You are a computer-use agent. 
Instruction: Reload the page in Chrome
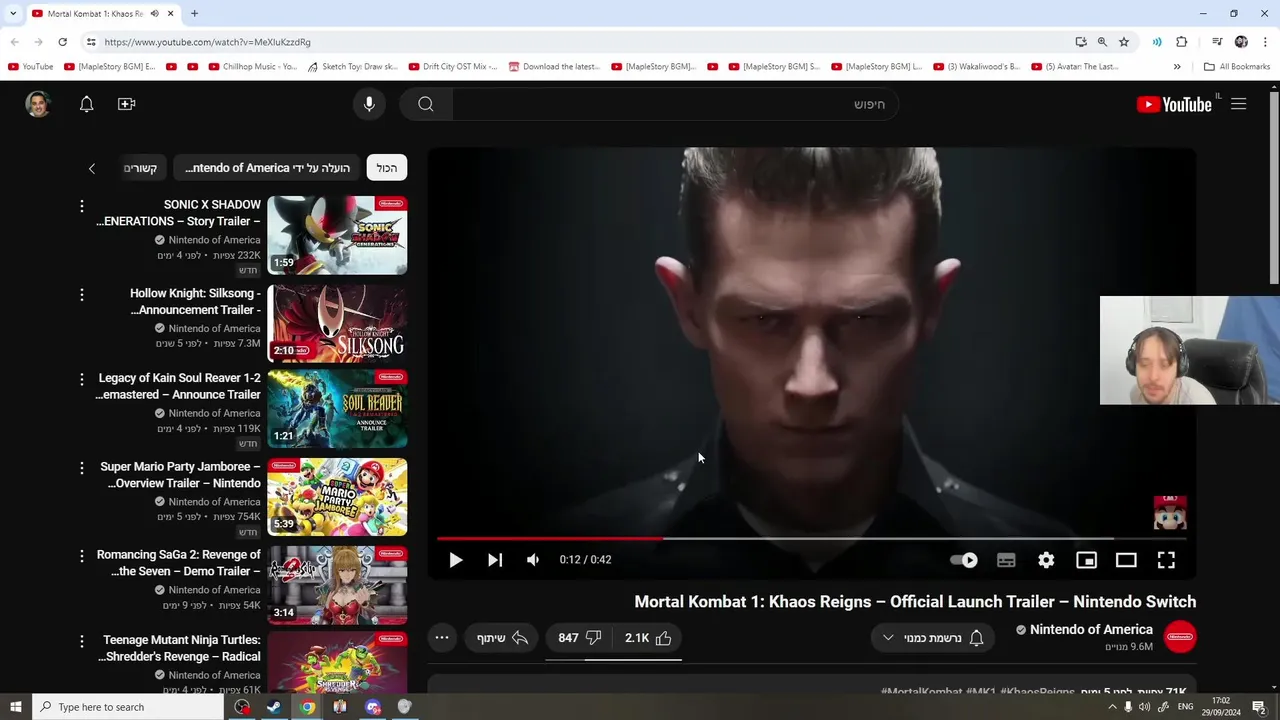pyautogui.click(x=62, y=42)
